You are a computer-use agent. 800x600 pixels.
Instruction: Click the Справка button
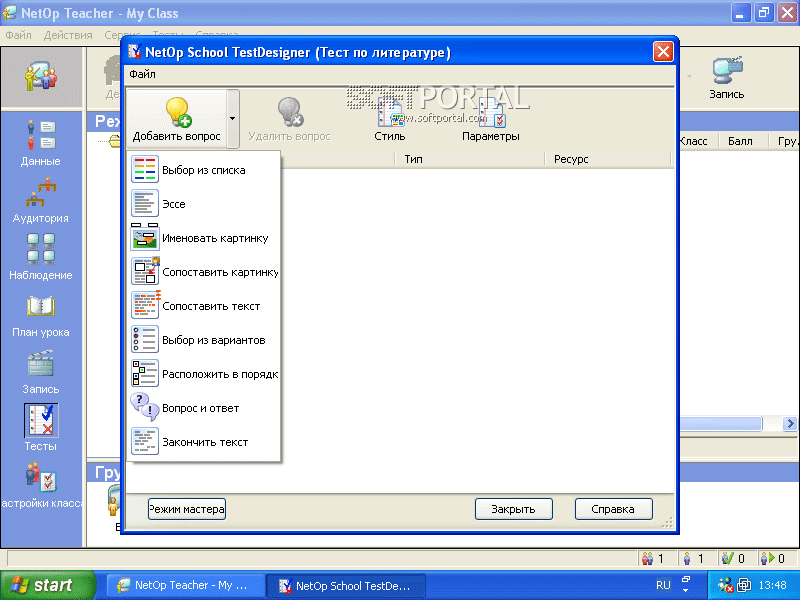click(x=613, y=509)
